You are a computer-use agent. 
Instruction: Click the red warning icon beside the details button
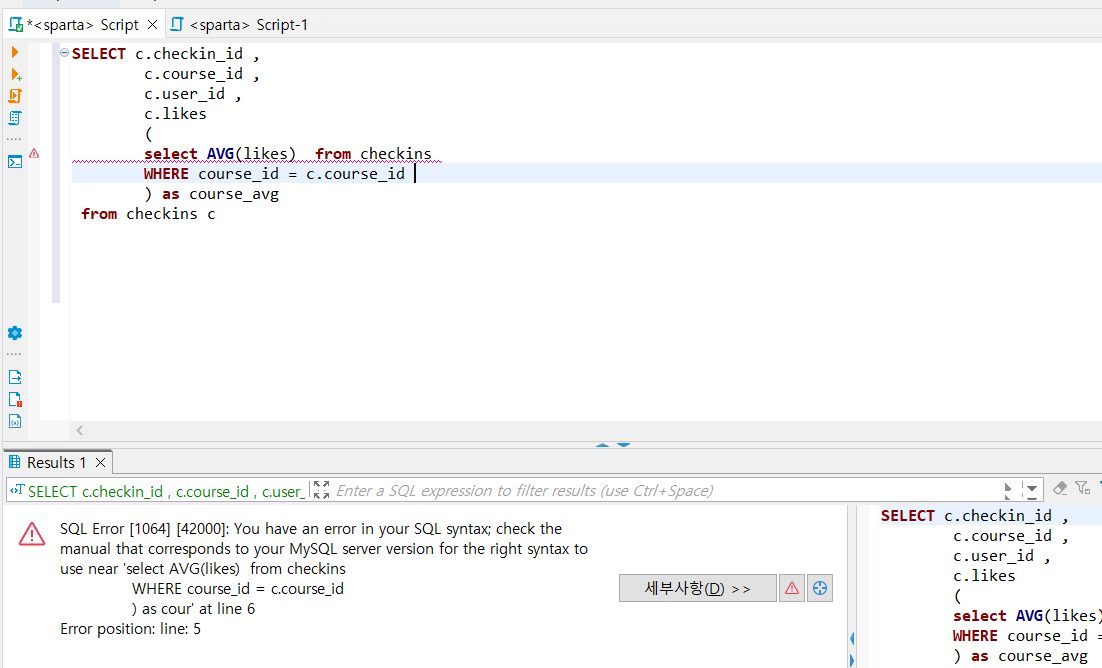tap(792, 589)
